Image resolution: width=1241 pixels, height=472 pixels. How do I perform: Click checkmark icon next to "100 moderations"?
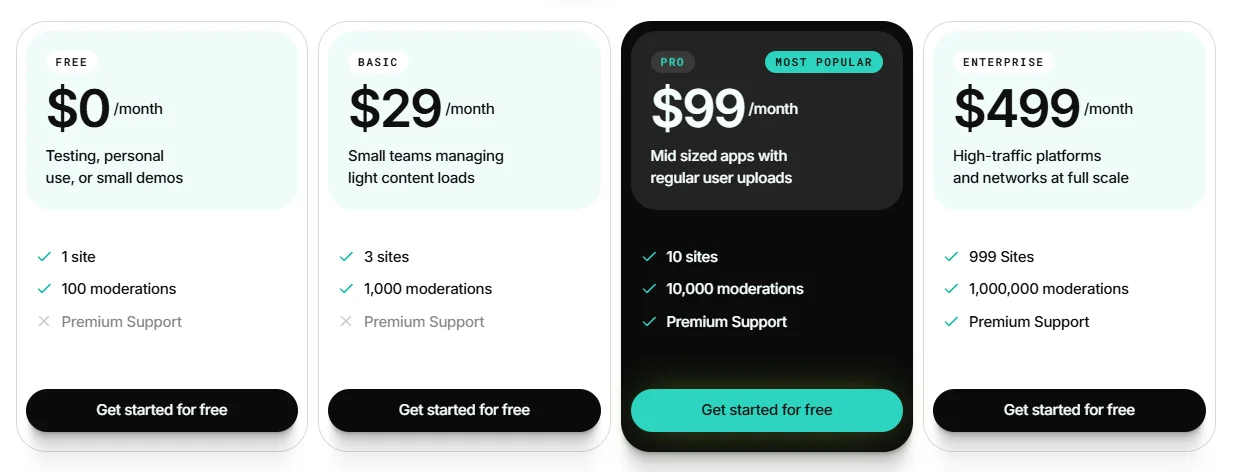pyautogui.click(x=44, y=289)
